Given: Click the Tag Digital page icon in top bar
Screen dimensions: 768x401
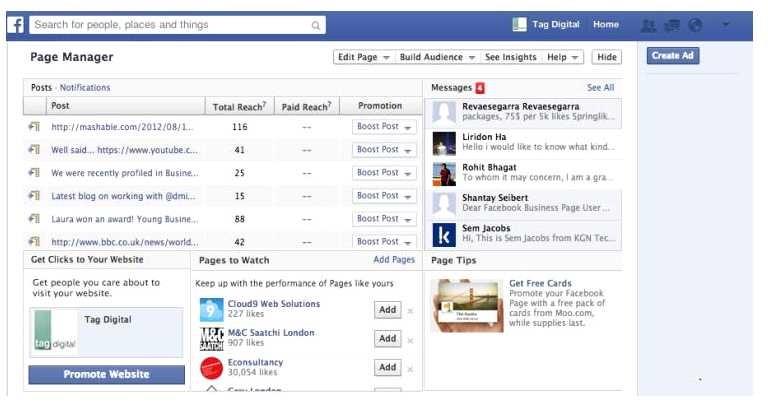Looking at the screenshot, I should pyautogui.click(x=519, y=24).
